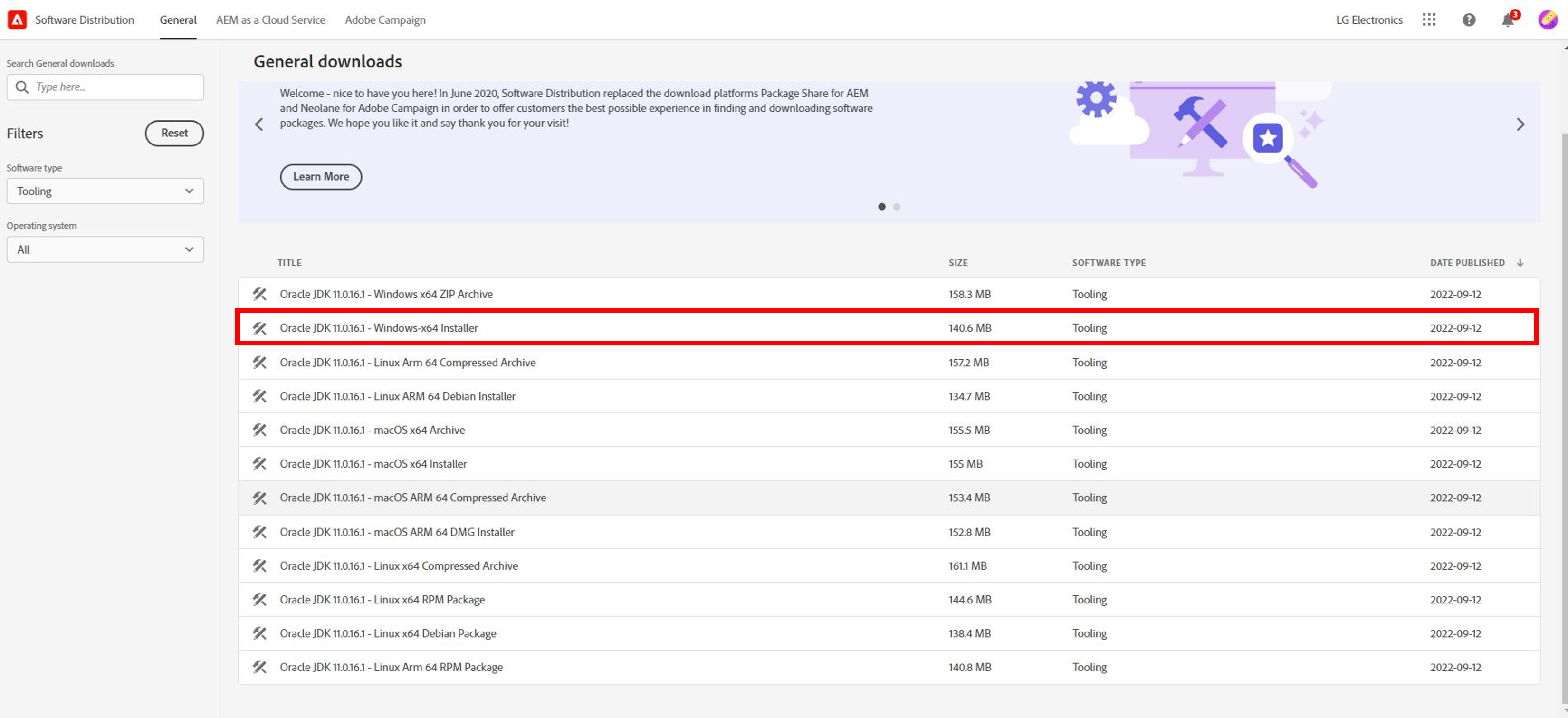Click tooling icon beside Windows x64 ZIP Archive
The image size is (1568, 718).
click(x=260, y=294)
